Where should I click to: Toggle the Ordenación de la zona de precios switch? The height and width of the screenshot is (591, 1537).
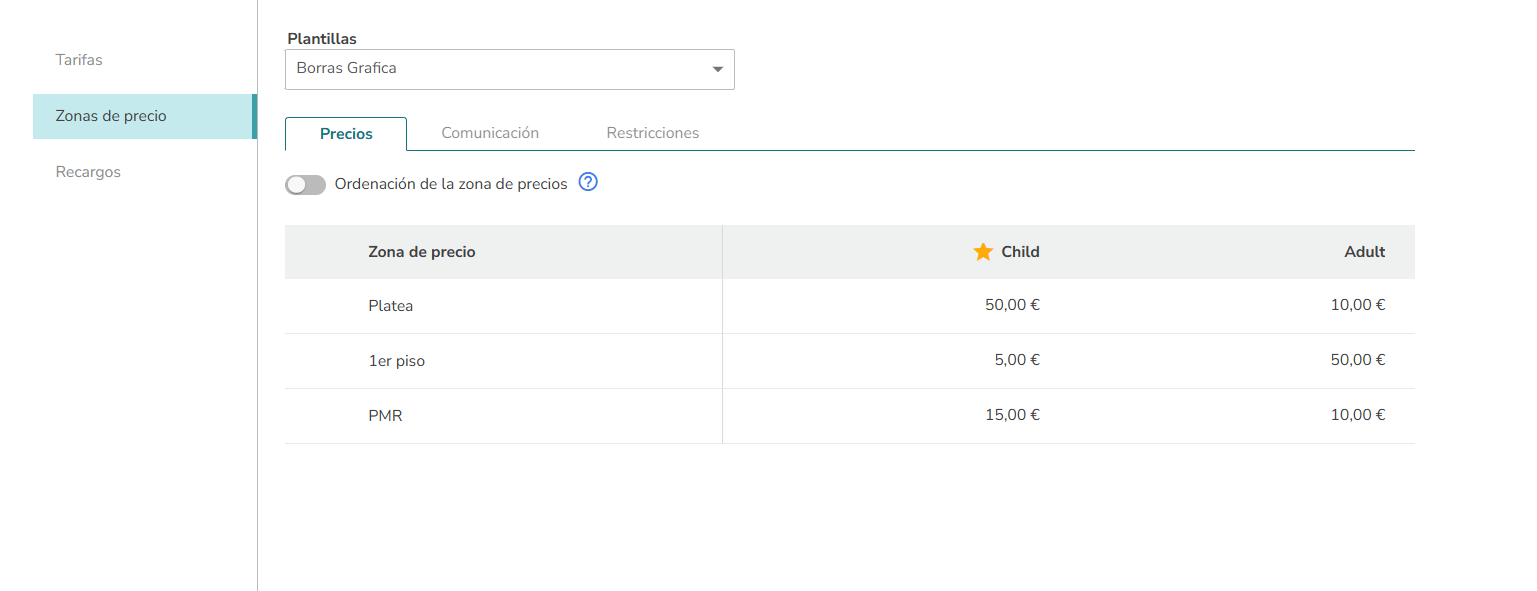pos(306,185)
